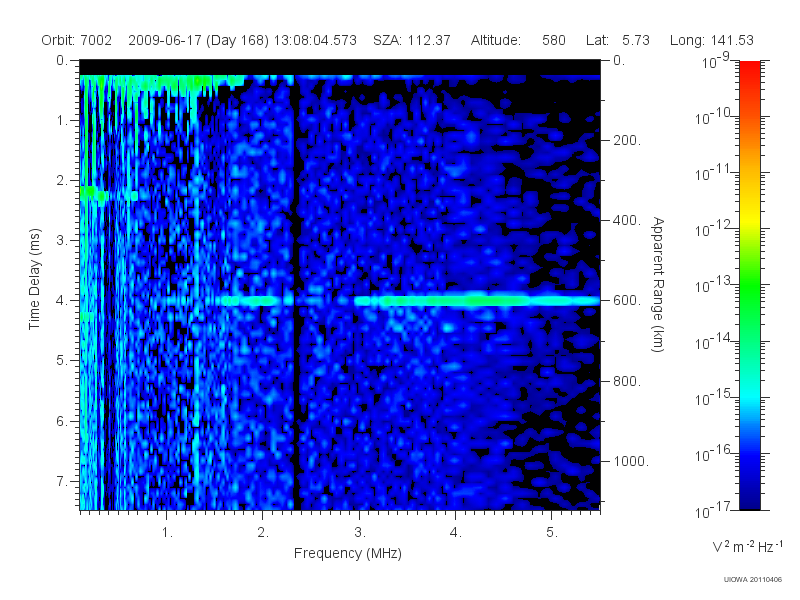Click the '1000.' apparent range tick label
The image size is (800, 600).
631,461
